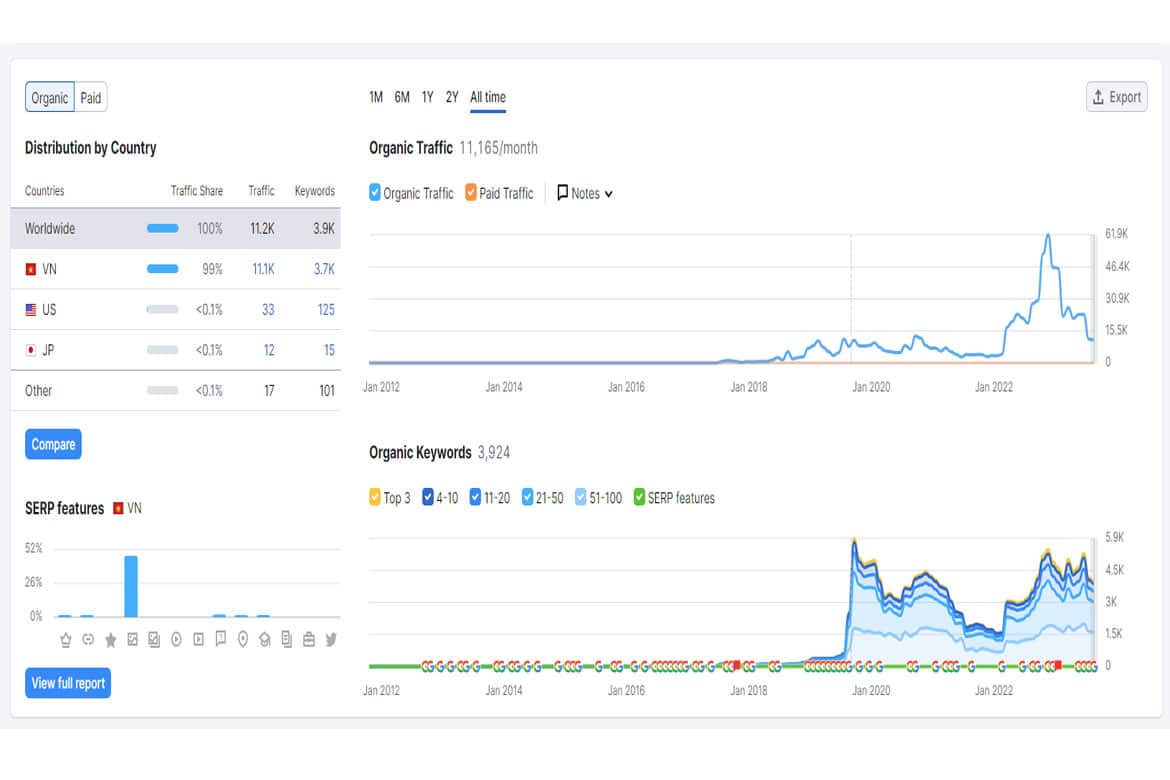Click the crown featured snippet SERP icon
1170x780 pixels.
66,640
